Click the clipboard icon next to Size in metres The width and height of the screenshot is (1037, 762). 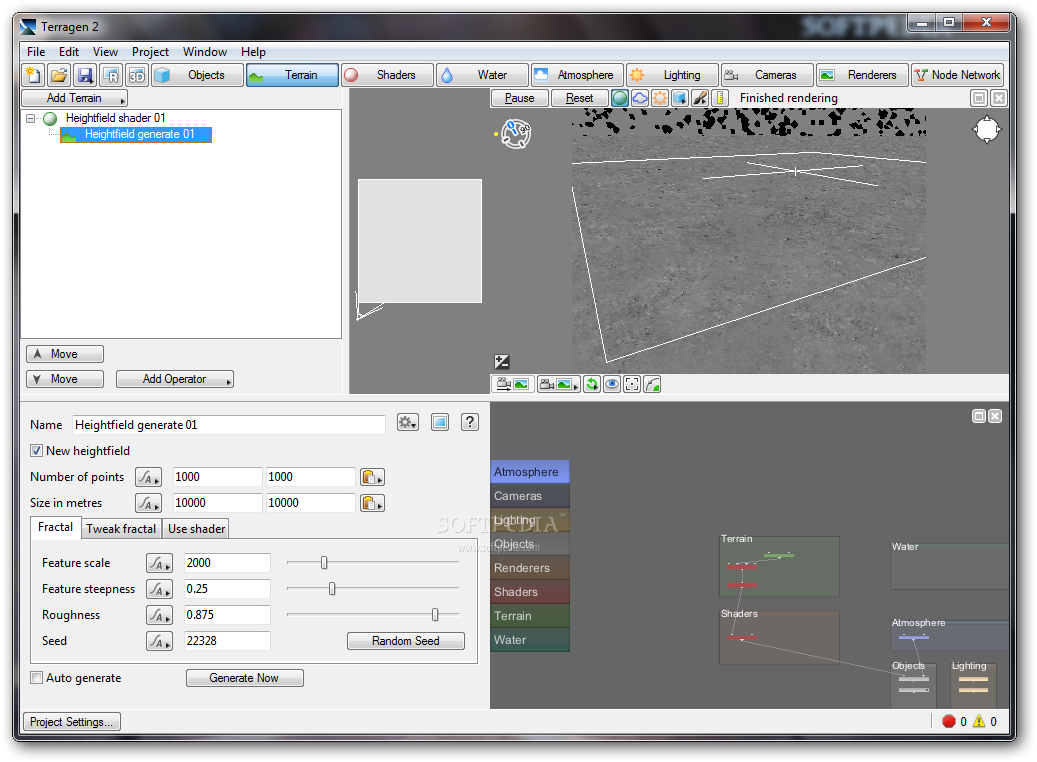coord(372,503)
